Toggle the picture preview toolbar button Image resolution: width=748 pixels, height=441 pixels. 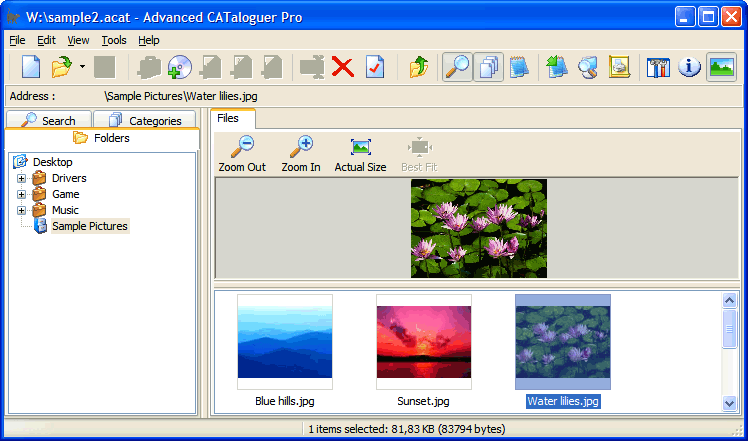721,67
